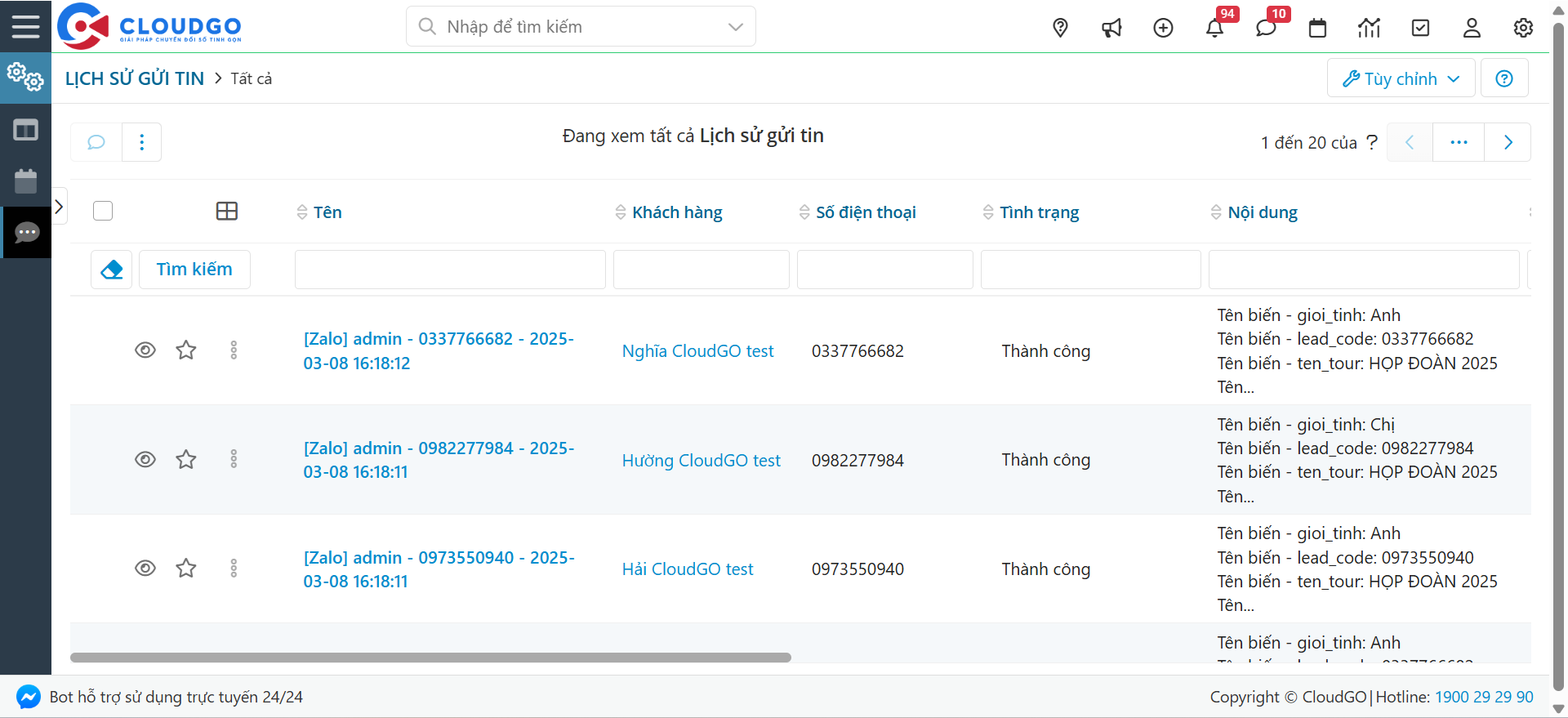The width and height of the screenshot is (1568, 718).
Task: Open the chat messages icon
Action: 1266,28
